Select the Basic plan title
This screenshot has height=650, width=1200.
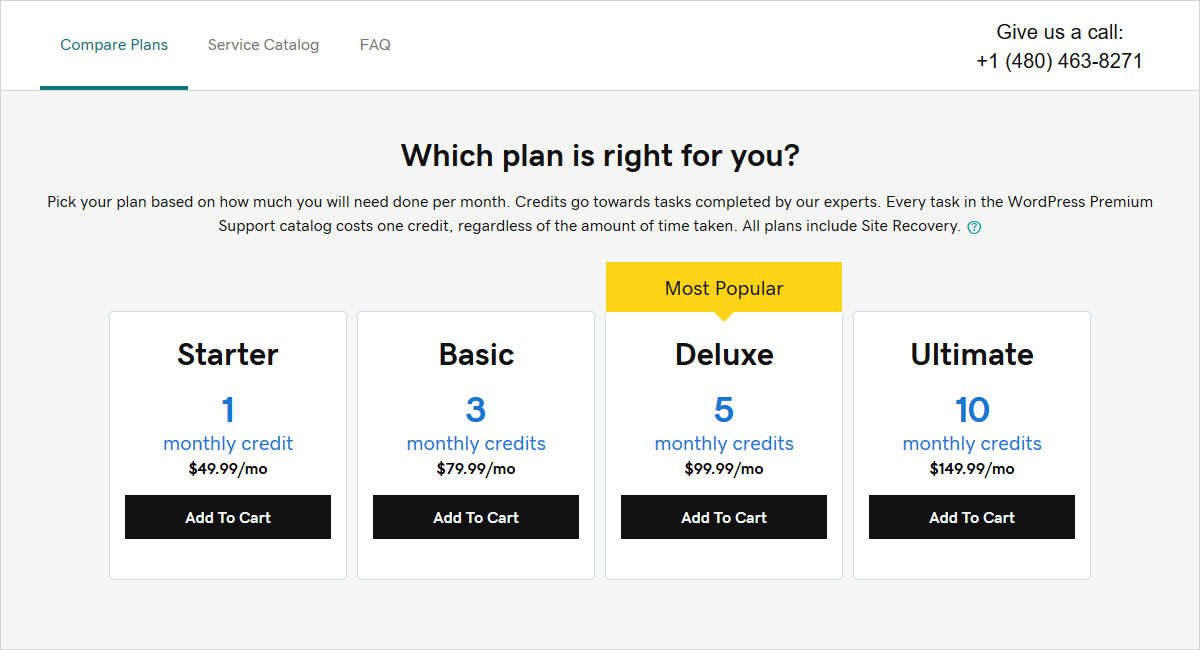476,354
